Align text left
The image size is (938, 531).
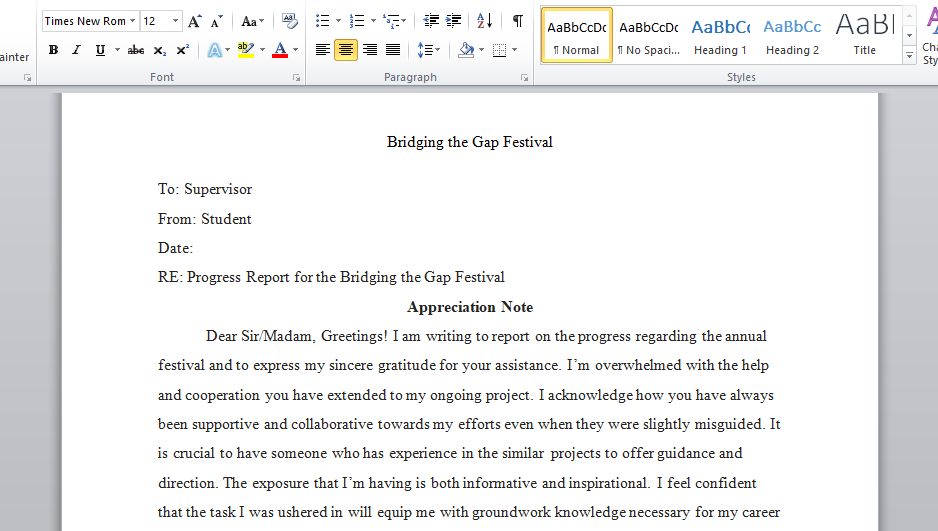(x=322, y=50)
